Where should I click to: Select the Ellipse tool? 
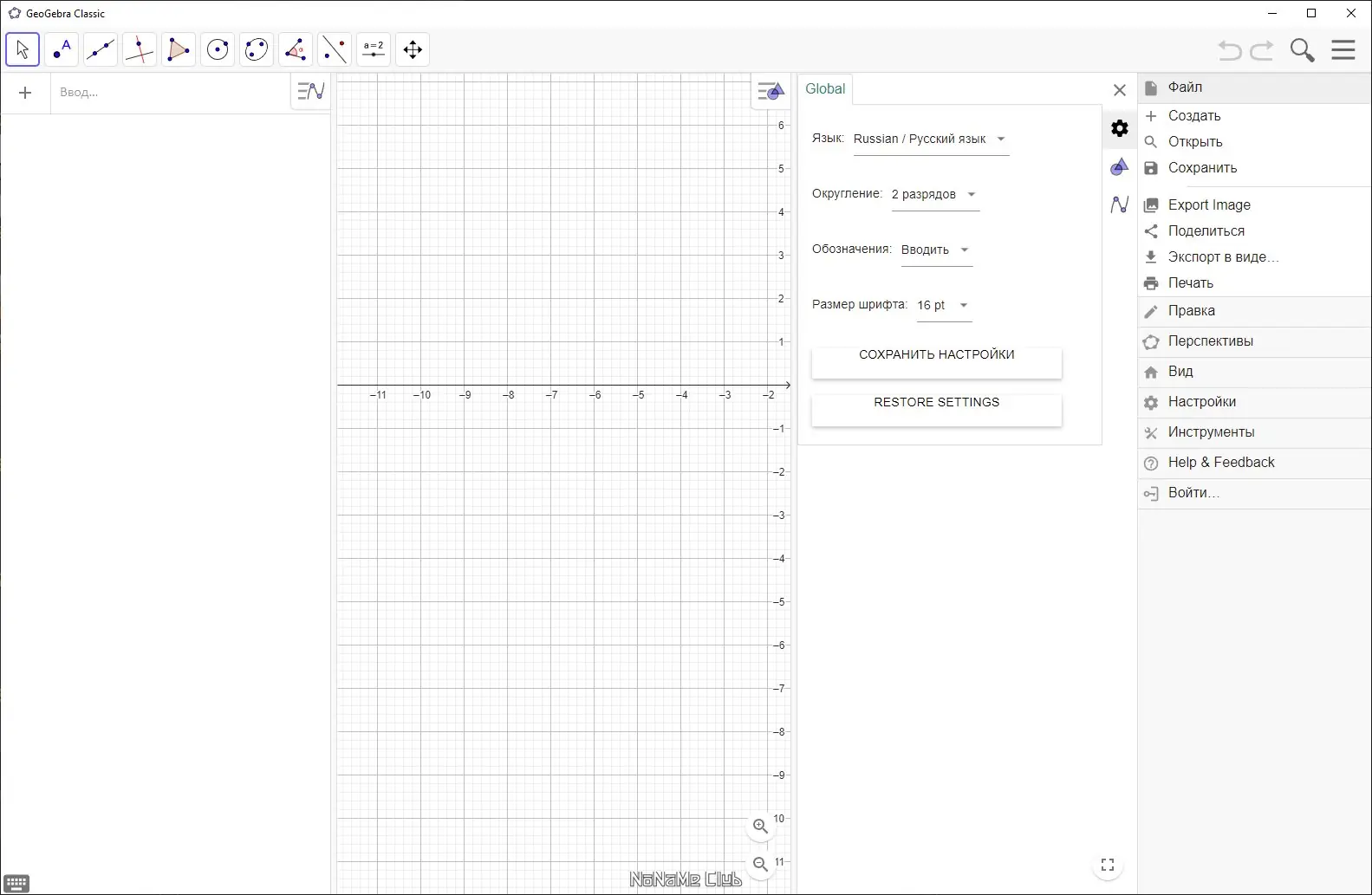click(x=257, y=49)
